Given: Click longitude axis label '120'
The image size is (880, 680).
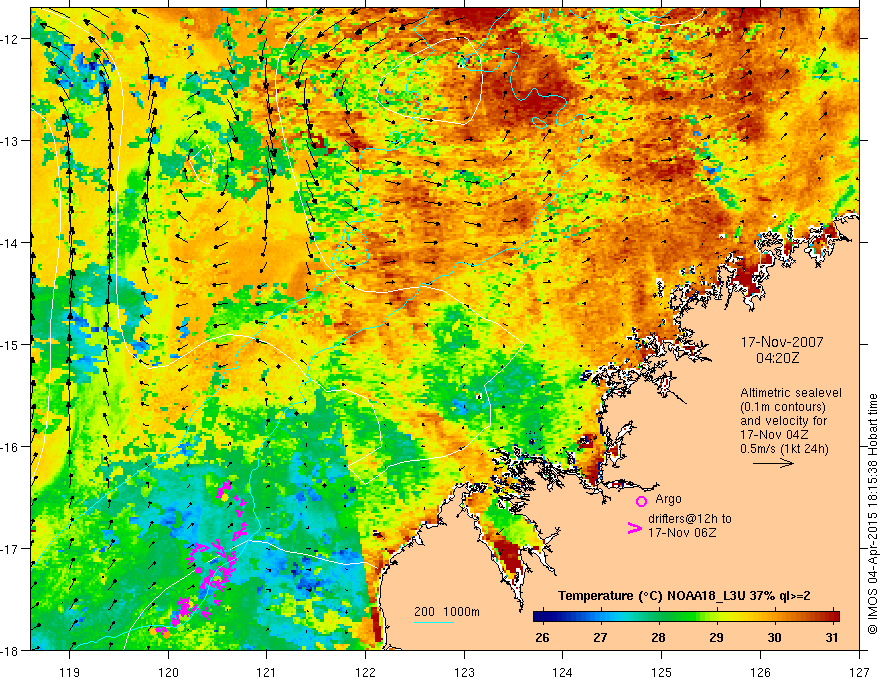Looking at the screenshot, I should (x=168, y=672).
